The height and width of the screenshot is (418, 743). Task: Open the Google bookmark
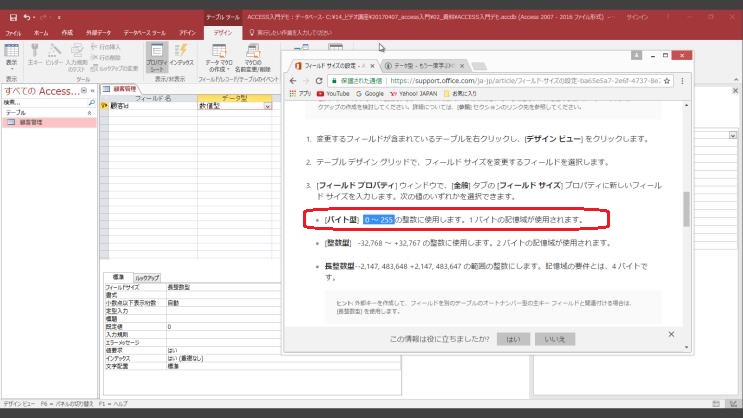[x=370, y=94]
